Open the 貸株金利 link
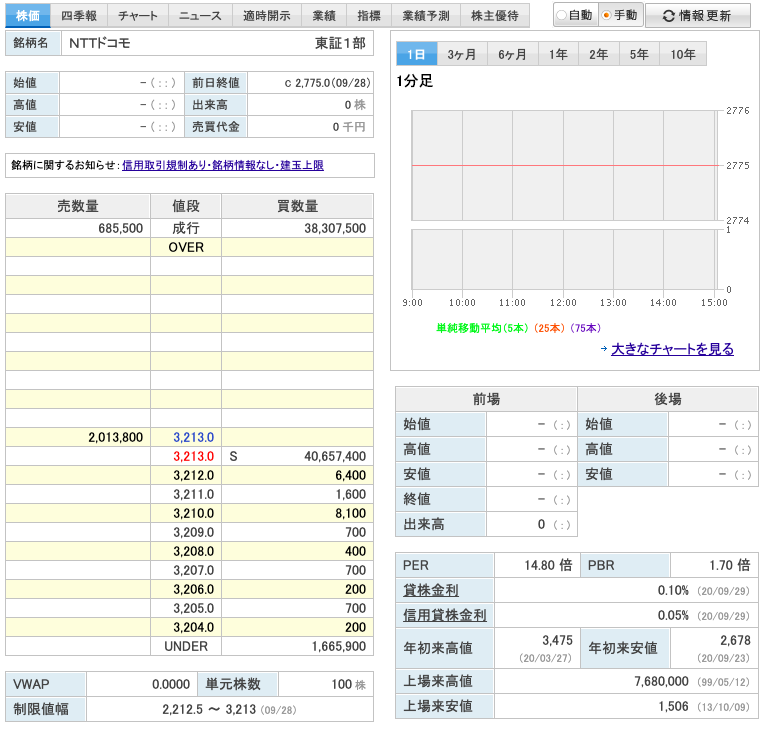The height and width of the screenshot is (729, 768). (x=431, y=590)
